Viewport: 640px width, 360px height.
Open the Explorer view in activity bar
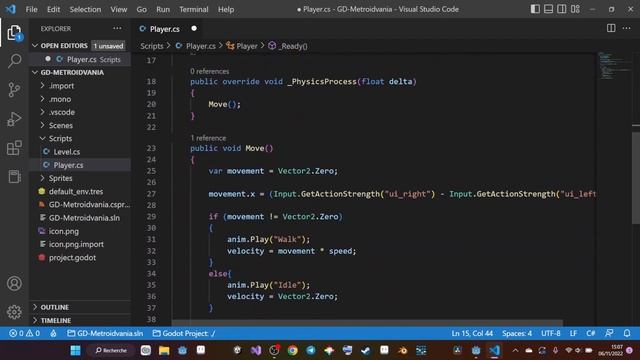click(x=14, y=33)
